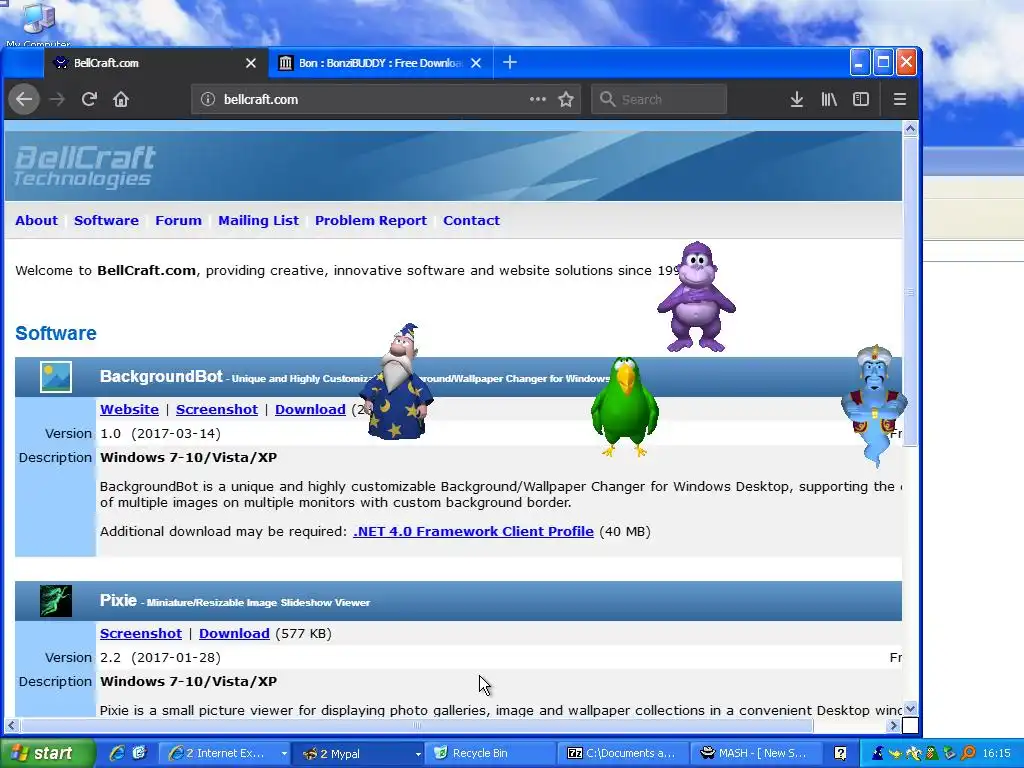This screenshot has height=768, width=1024.
Task: Toggle the sidebar icon in toolbar
Action: point(861,99)
